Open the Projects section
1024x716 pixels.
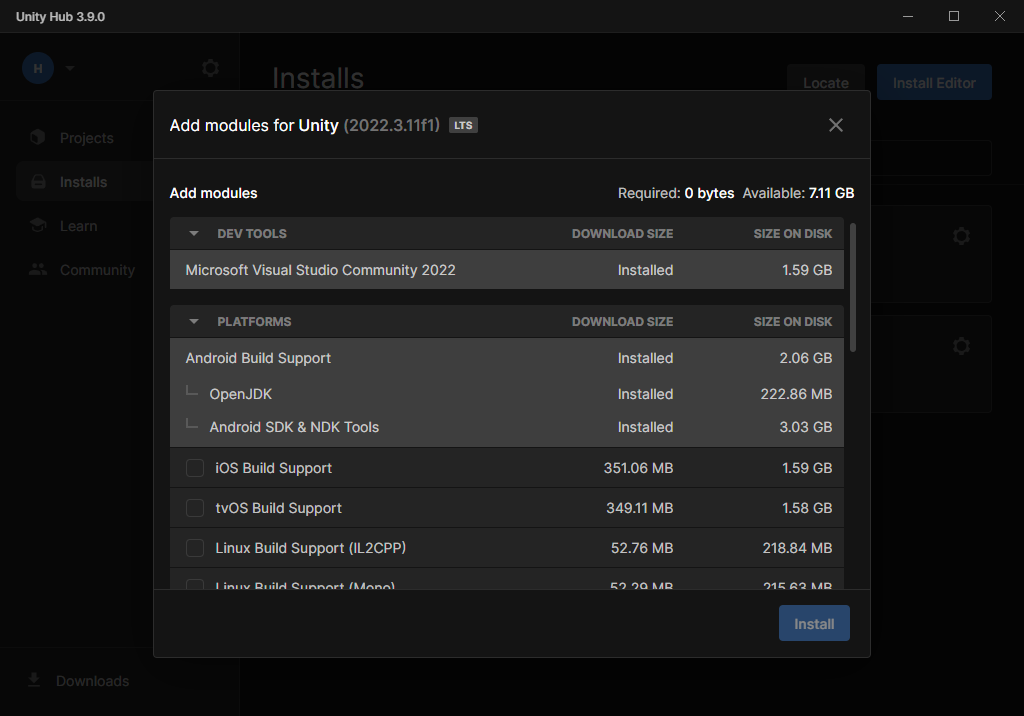click(x=86, y=138)
